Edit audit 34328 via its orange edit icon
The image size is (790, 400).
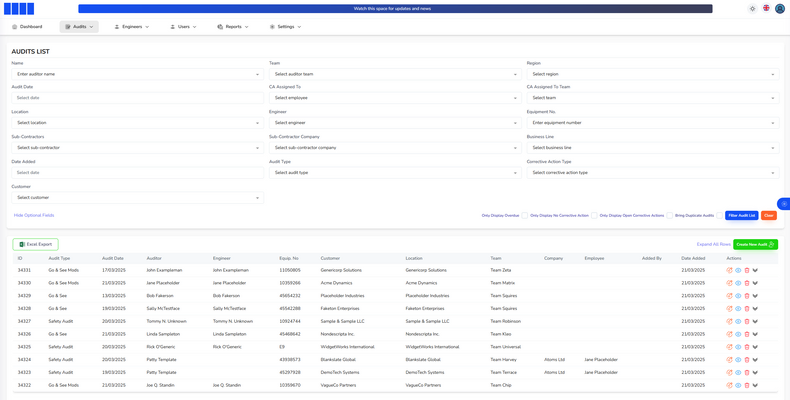pyautogui.click(x=729, y=308)
